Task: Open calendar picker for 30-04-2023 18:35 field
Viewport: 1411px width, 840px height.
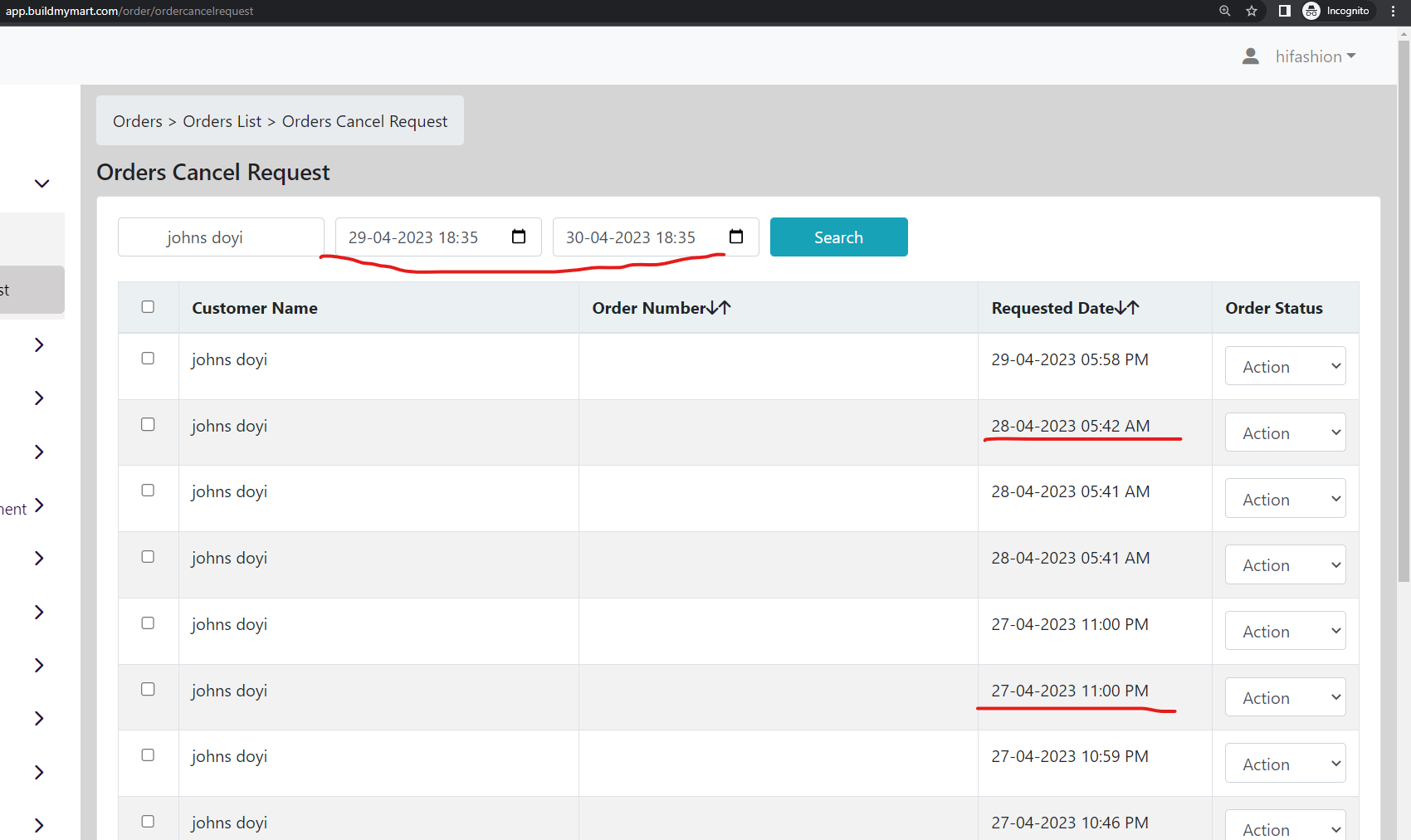Action: 736,237
